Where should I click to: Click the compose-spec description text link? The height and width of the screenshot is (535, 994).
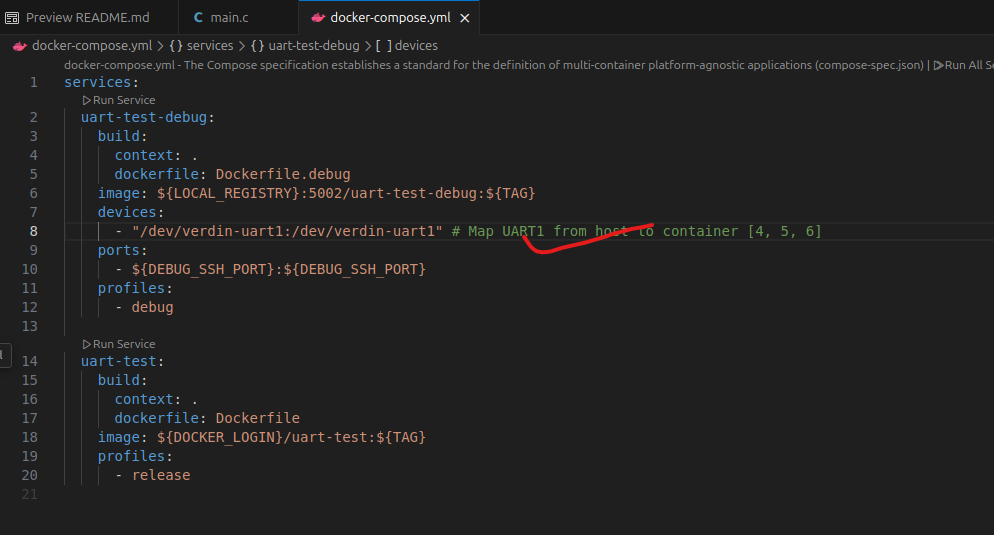click(x=490, y=65)
